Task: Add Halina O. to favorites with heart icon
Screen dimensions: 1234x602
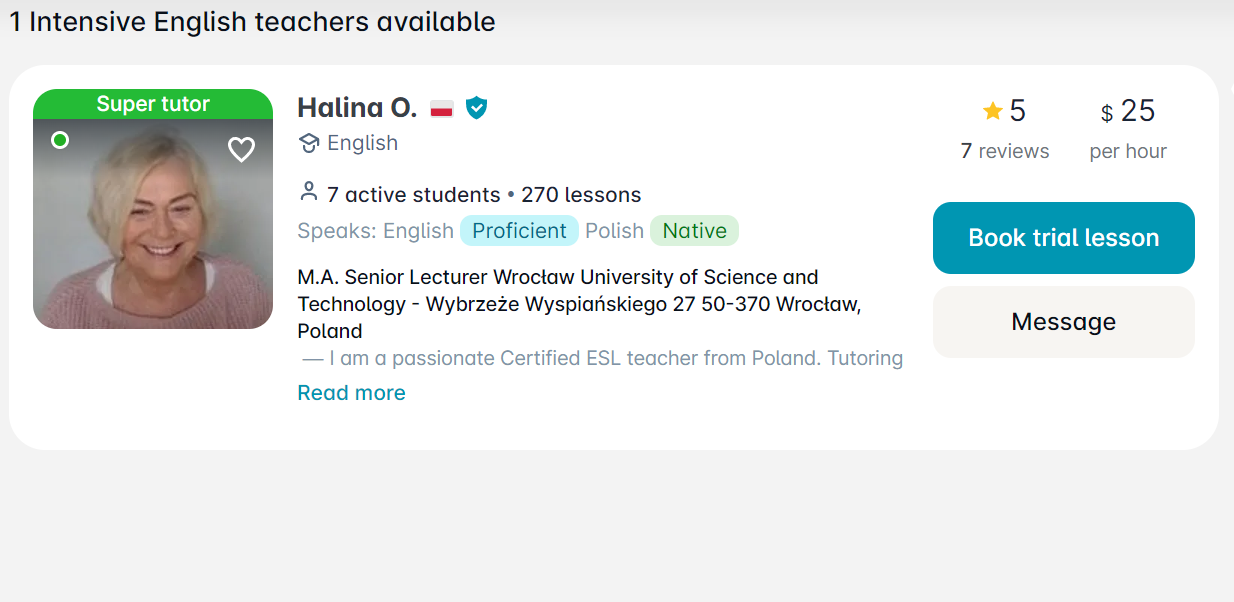Action: [241, 150]
